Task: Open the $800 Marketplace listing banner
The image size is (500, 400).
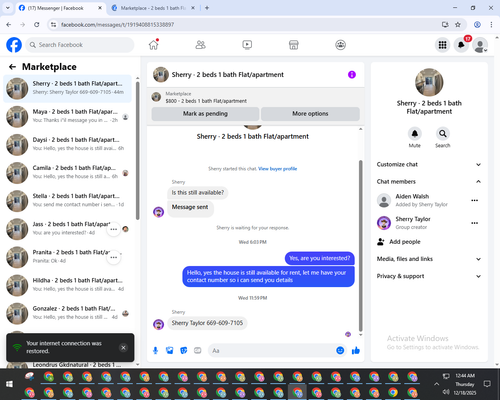Action: (256, 97)
